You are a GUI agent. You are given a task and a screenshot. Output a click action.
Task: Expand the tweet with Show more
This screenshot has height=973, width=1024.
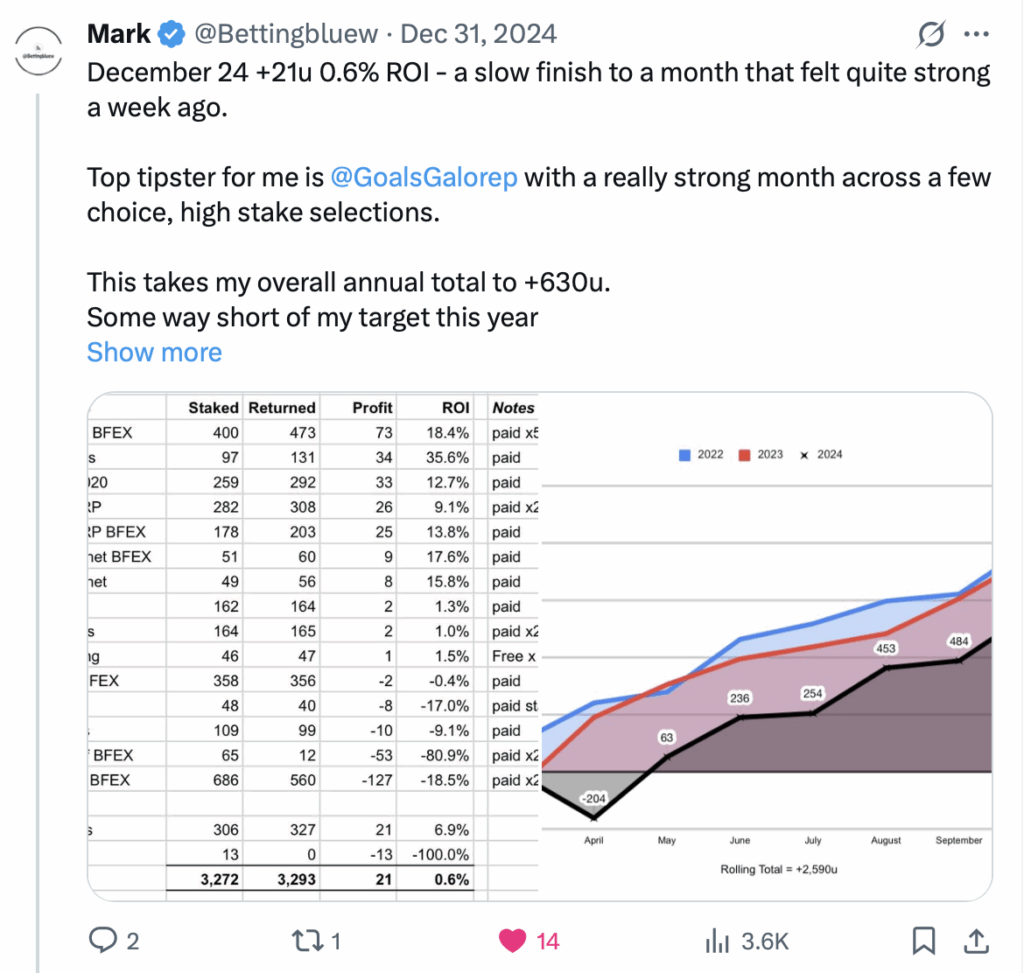155,352
